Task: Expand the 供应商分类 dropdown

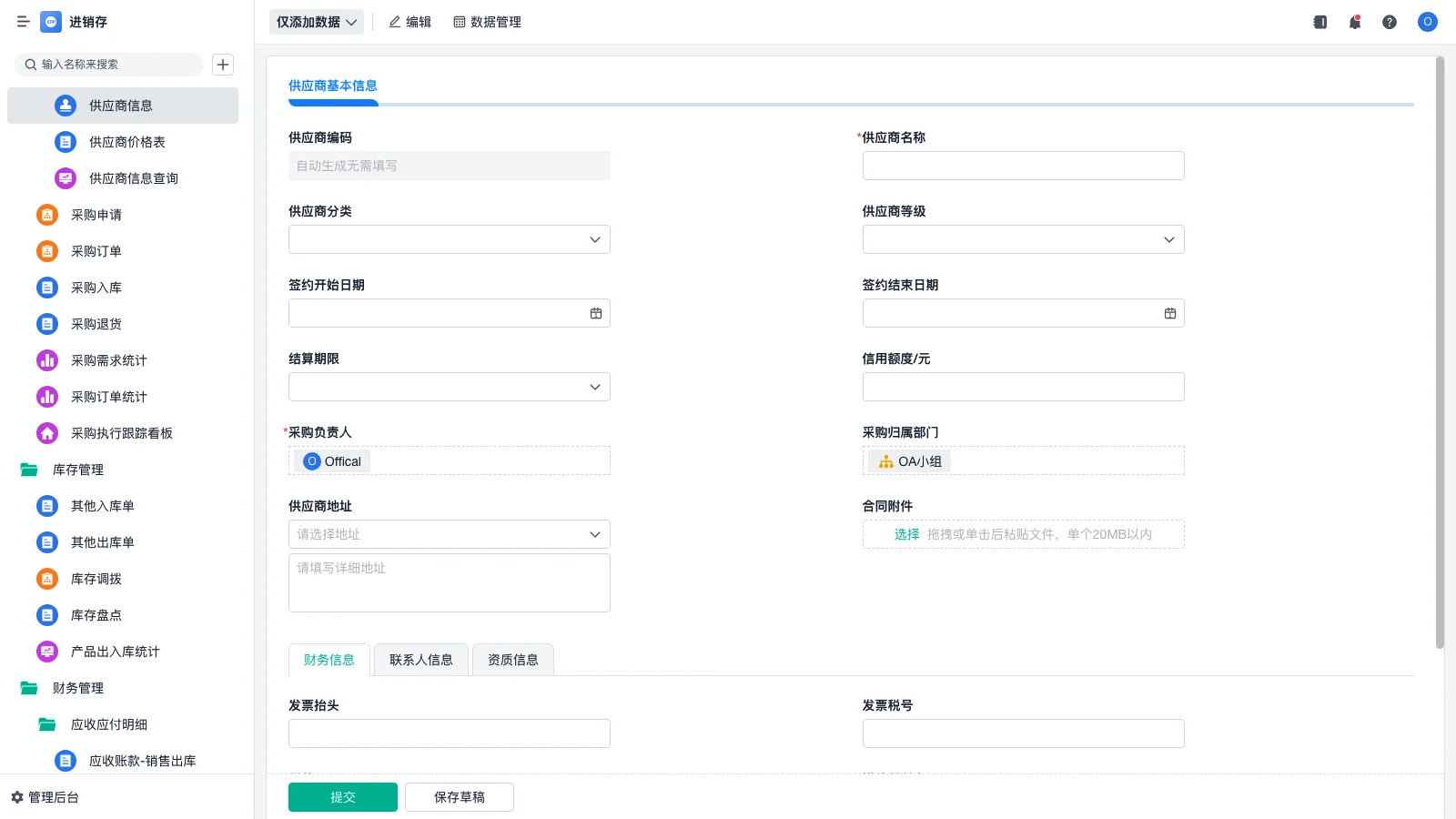Action: (450, 239)
